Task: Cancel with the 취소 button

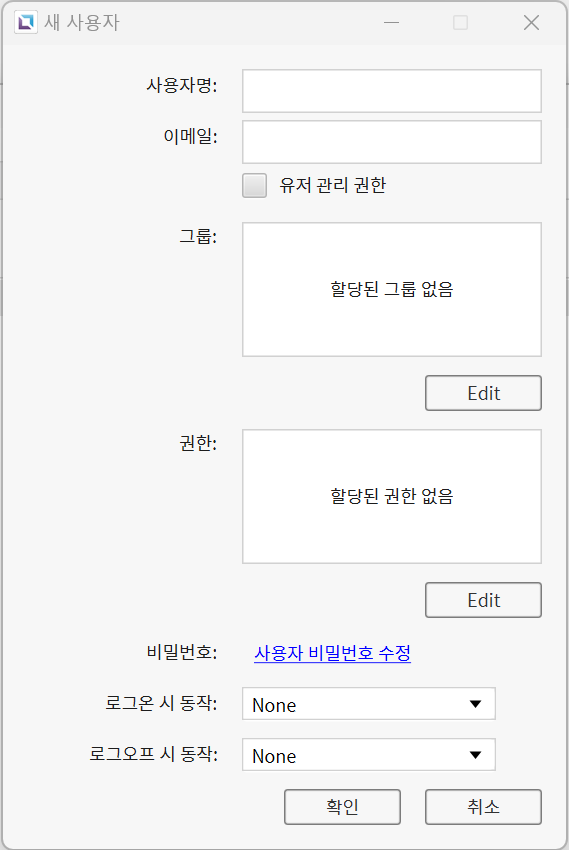Action: click(483, 807)
